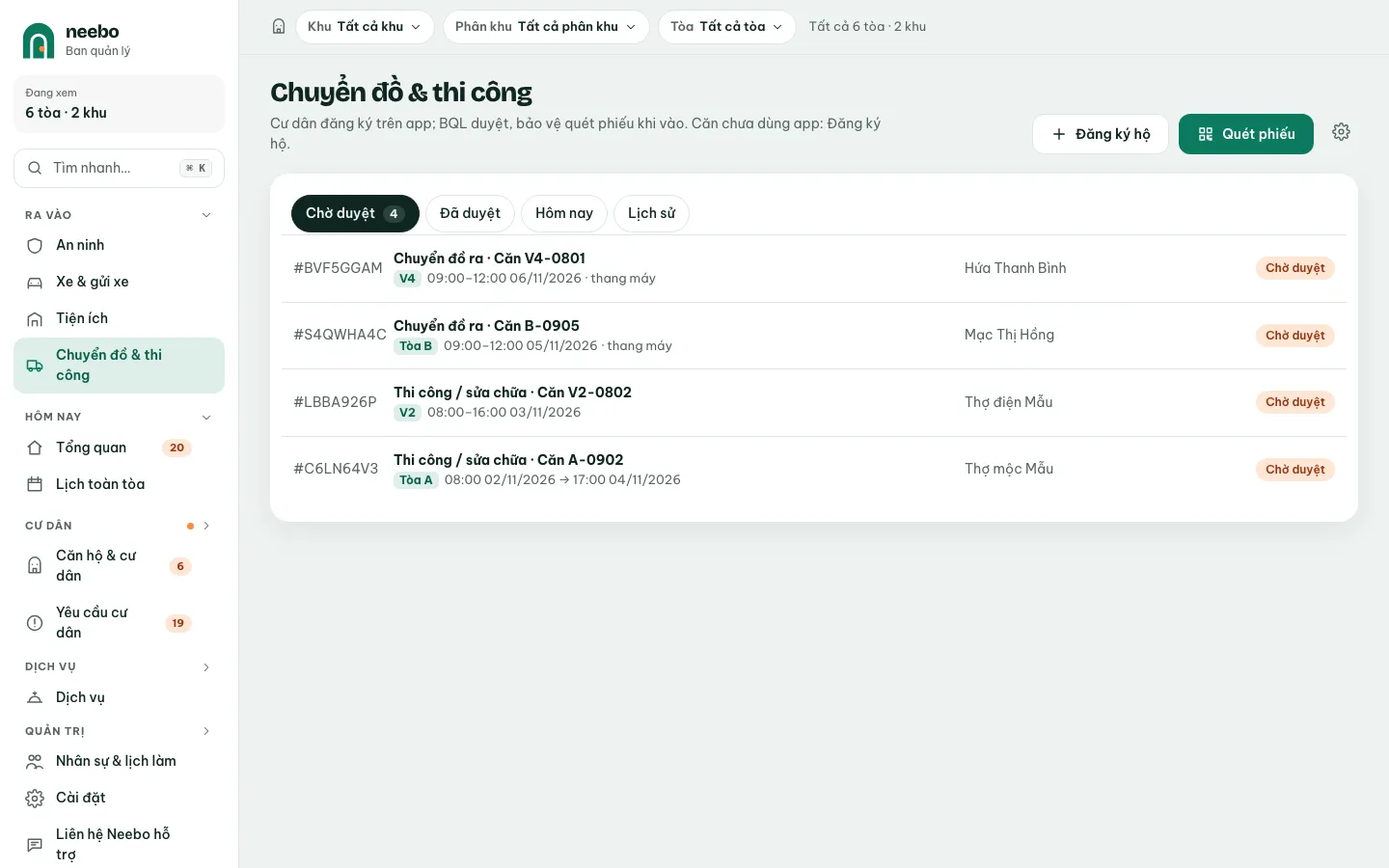The width and height of the screenshot is (1389, 868).
Task: Open the Đang xem 6 tòa · 2 khu card
Action: click(119, 103)
